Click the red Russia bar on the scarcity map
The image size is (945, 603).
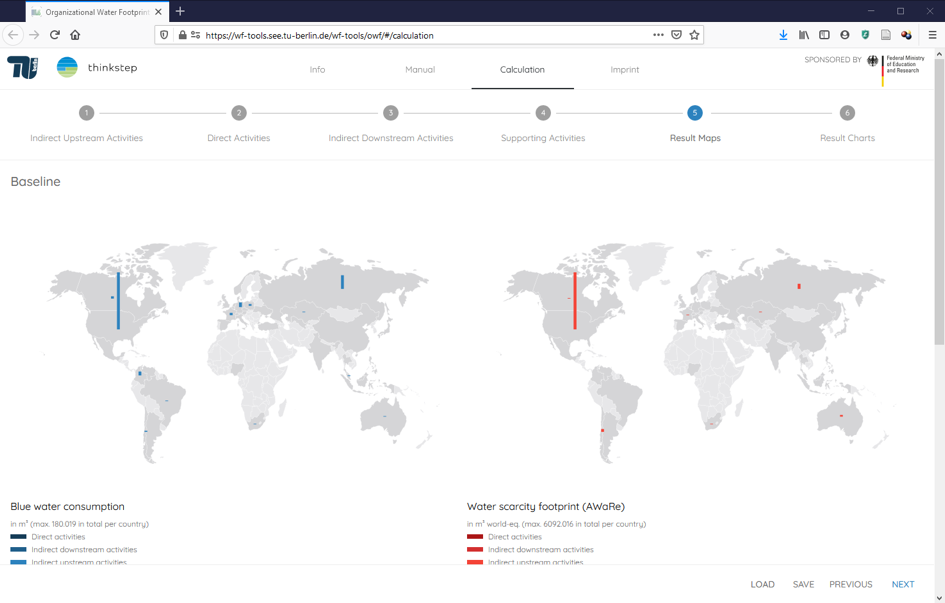799,286
